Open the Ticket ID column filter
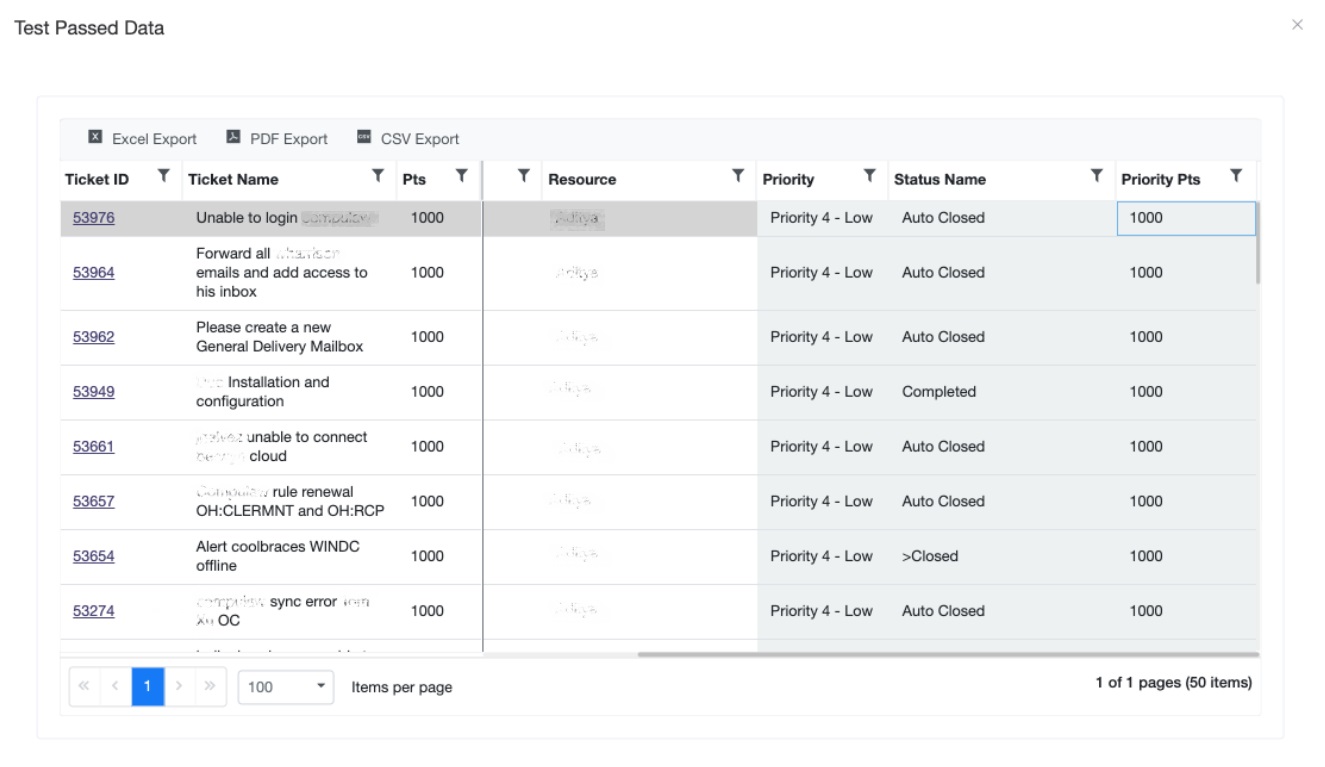The height and width of the screenshot is (767, 1325). click(x=163, y=177)
